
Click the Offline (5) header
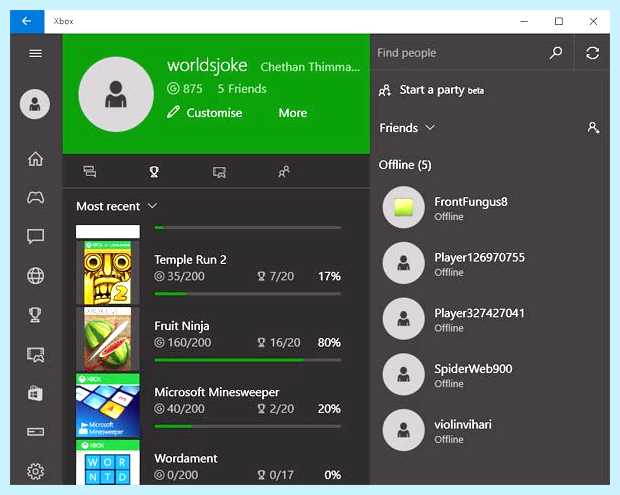(405, 165)
